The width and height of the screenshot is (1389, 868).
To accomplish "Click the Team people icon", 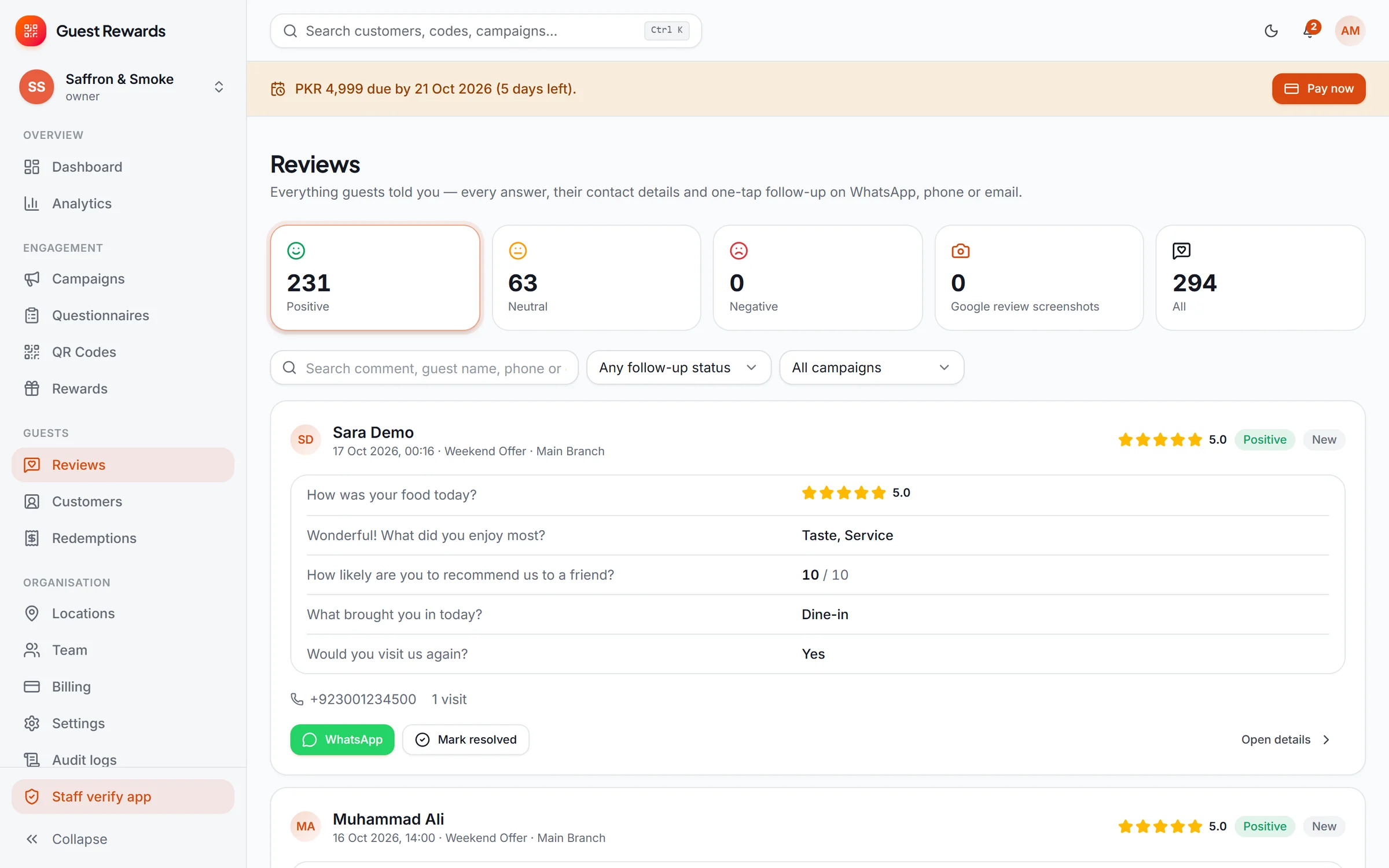I will click(32, 650).
